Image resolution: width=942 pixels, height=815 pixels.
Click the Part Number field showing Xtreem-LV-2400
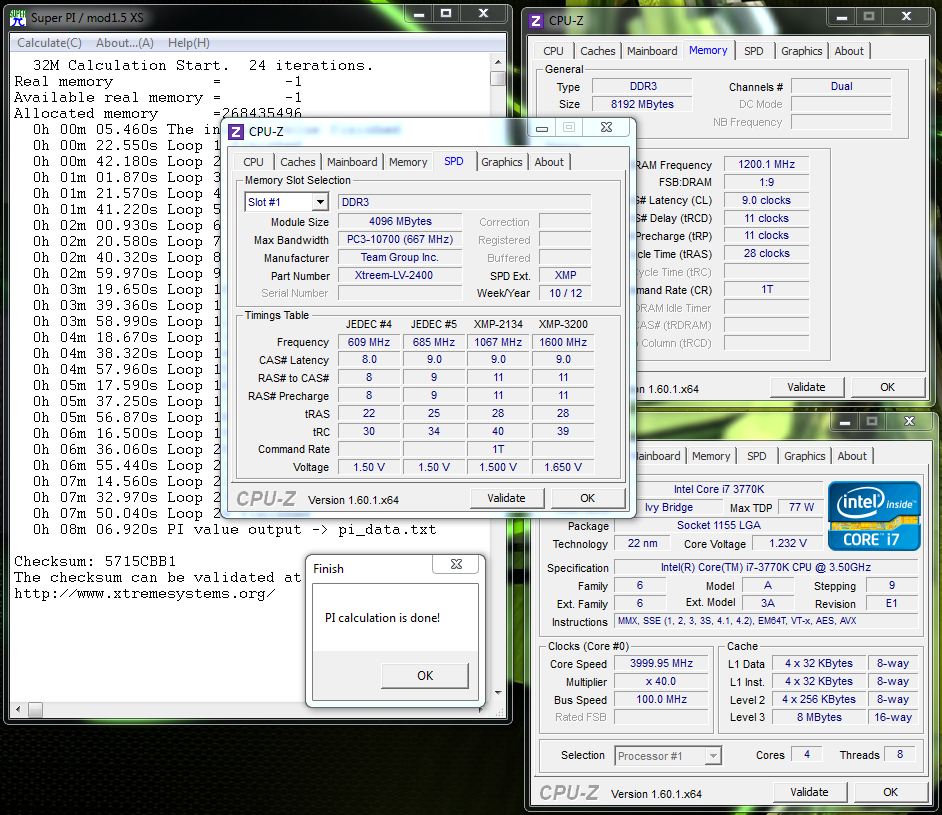[400, 275]
